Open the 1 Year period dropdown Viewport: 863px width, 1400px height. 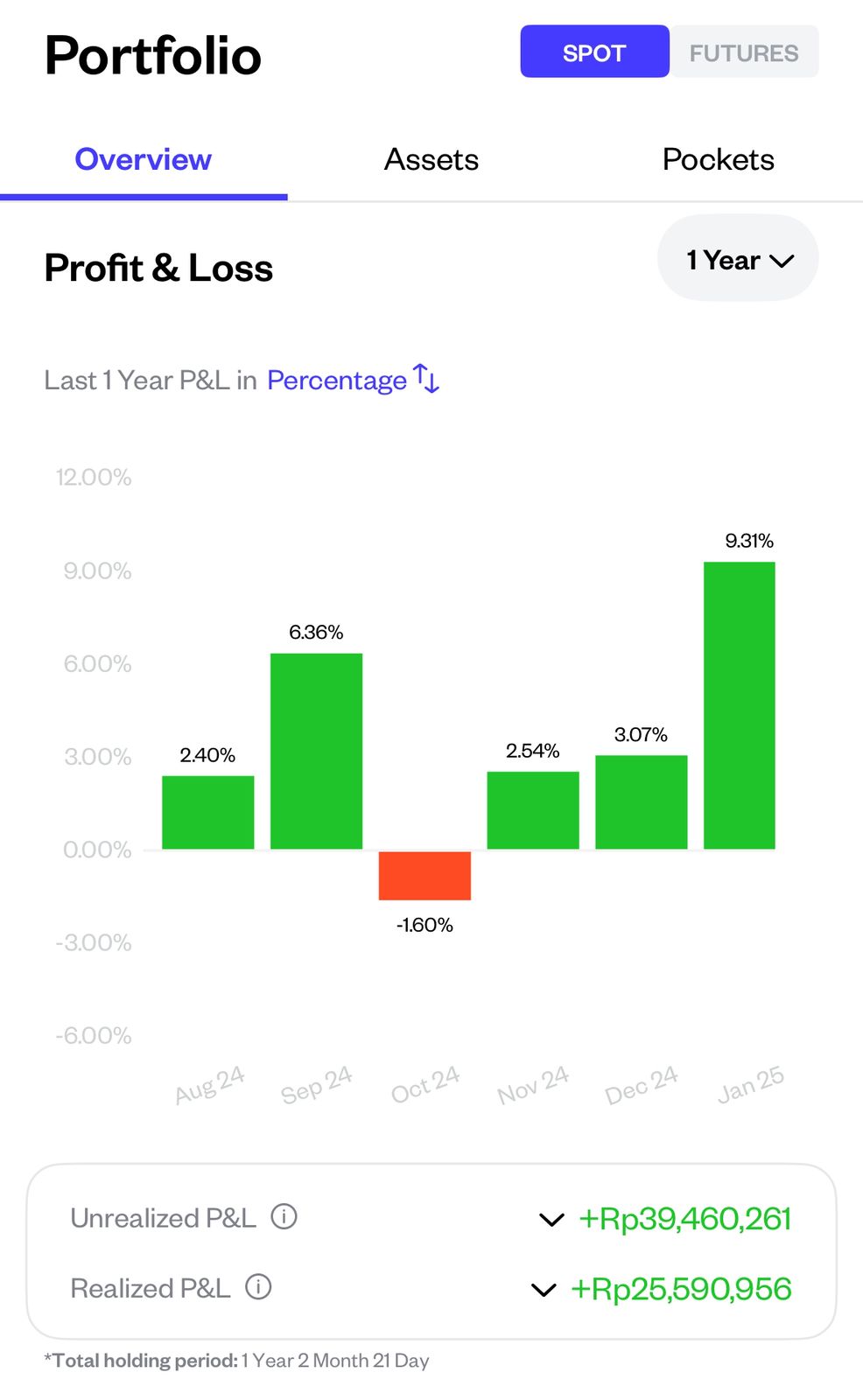point(738,260)
